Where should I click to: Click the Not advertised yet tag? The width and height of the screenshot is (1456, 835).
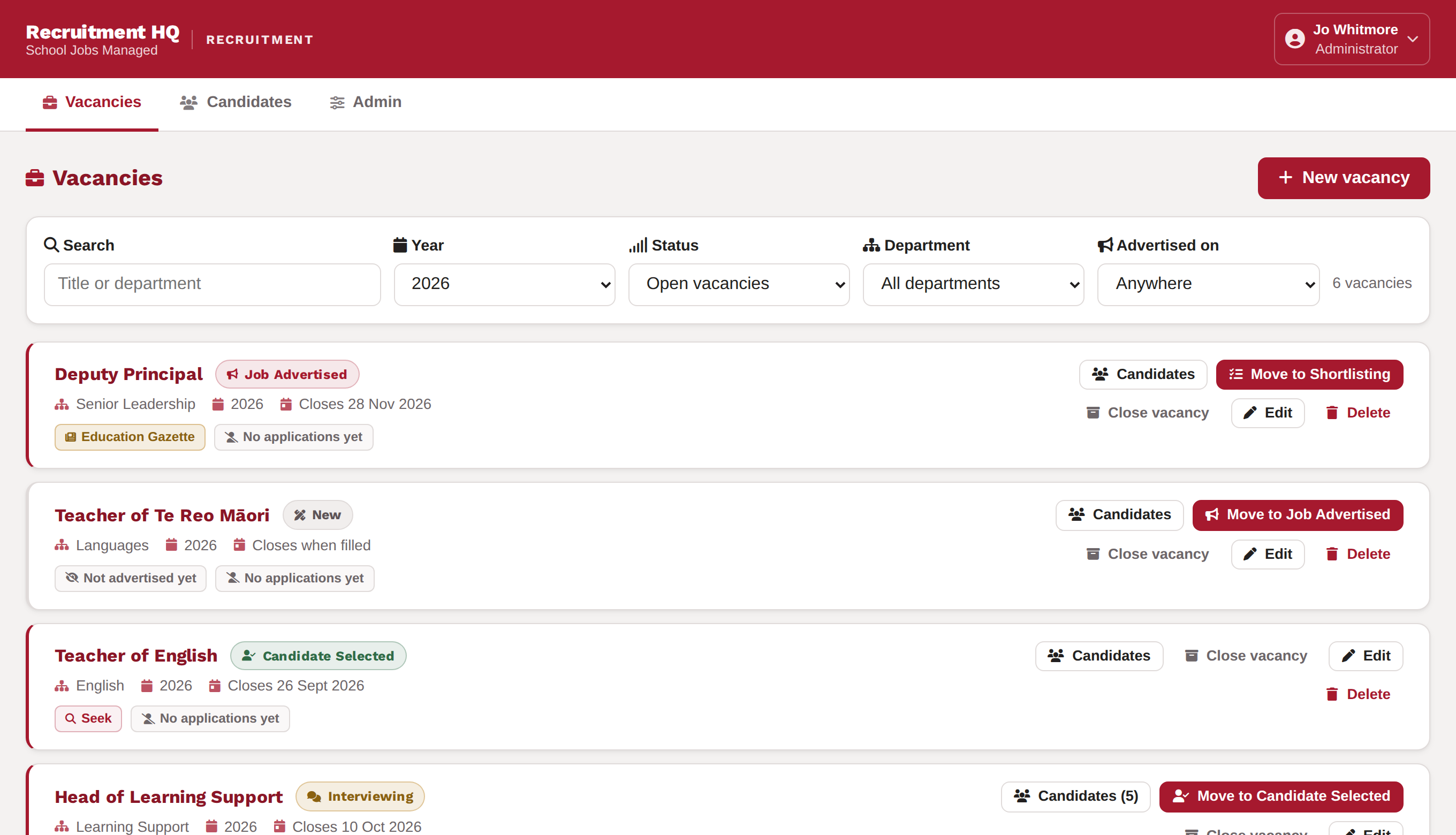(130, 578)
